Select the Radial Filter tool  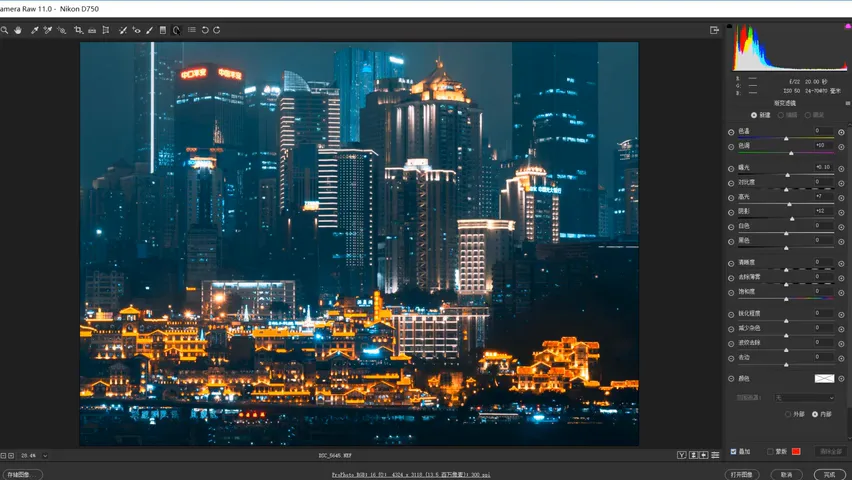click(x=176, y=30)
